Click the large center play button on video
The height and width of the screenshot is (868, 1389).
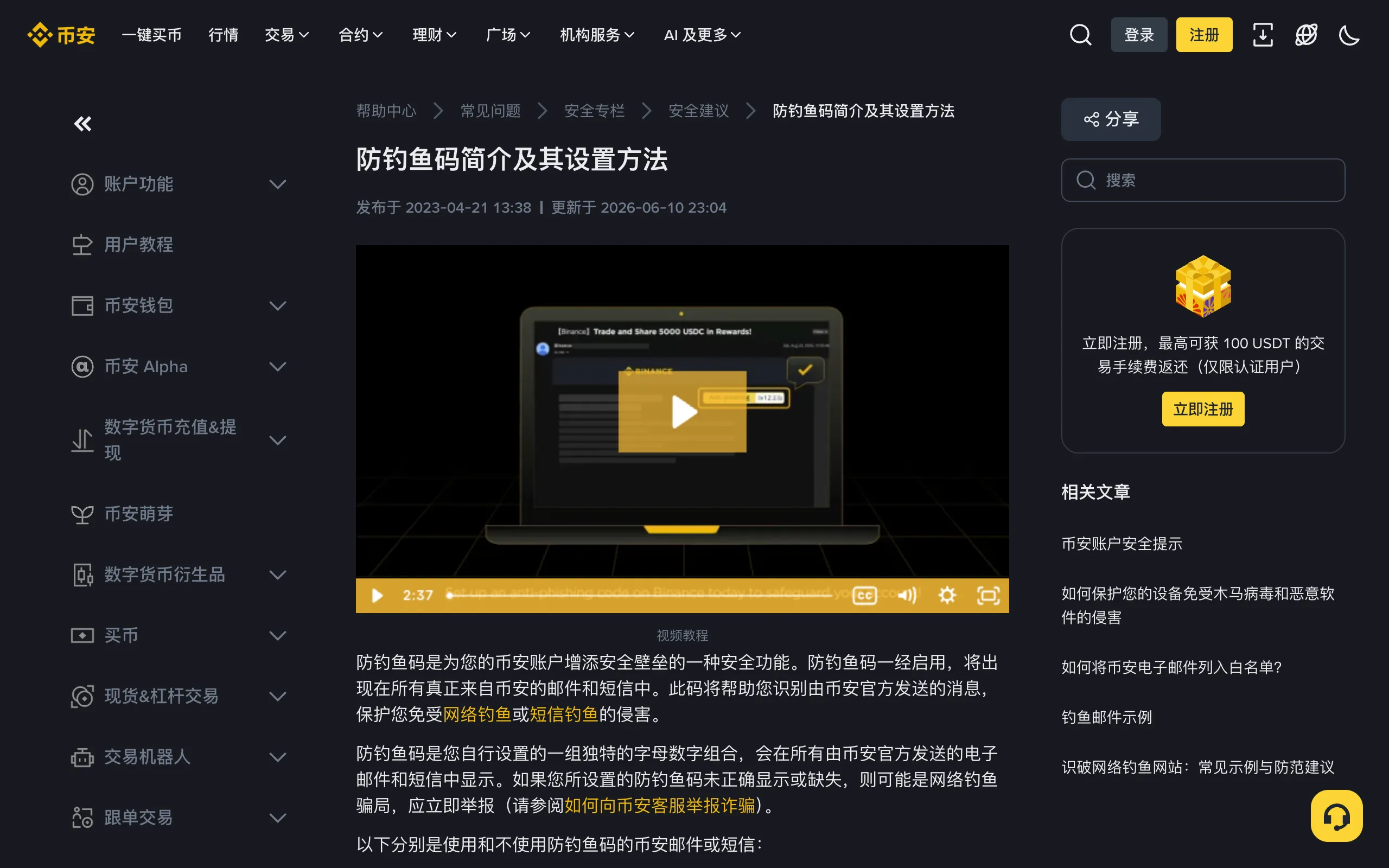coord(683,412)
